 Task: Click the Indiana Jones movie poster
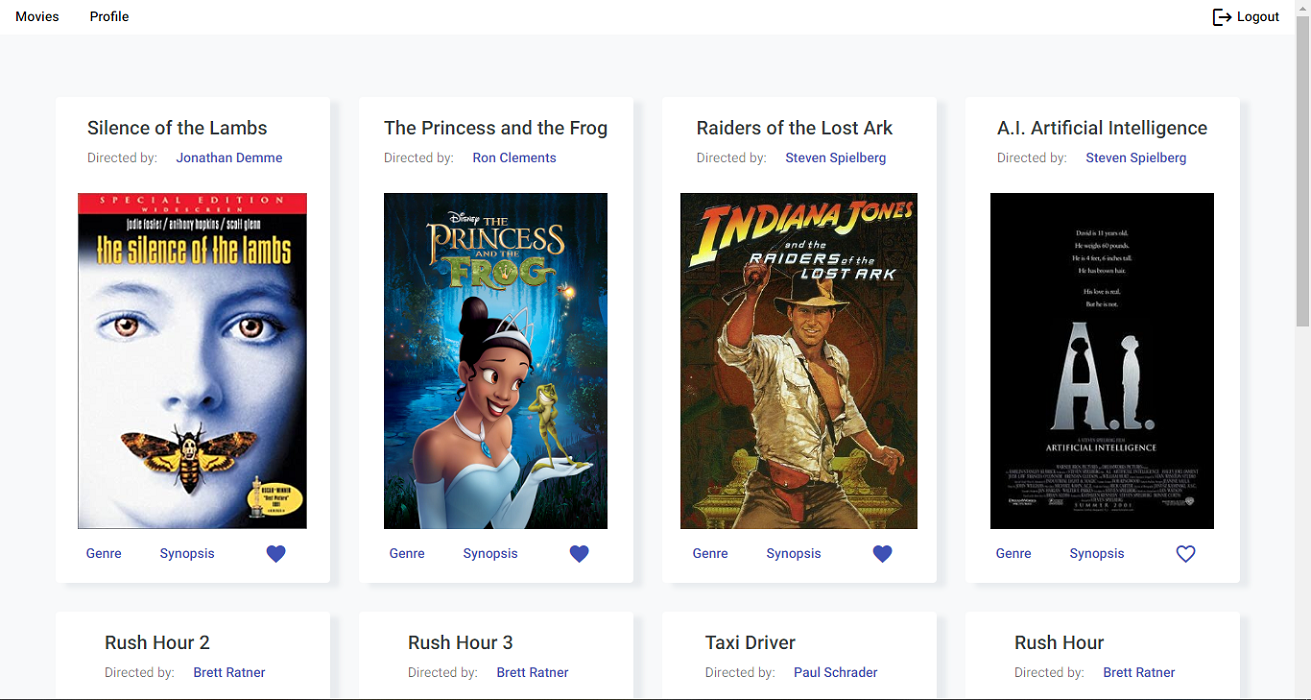[798, 360]
